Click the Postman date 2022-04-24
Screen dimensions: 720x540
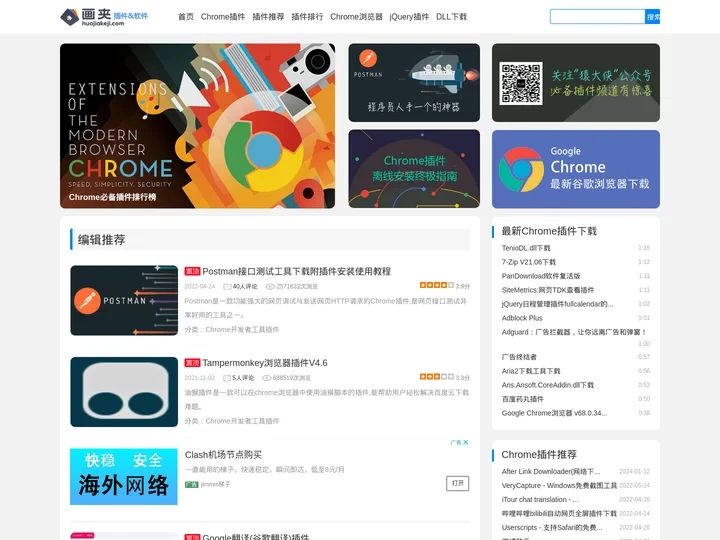tap(200, 287)
